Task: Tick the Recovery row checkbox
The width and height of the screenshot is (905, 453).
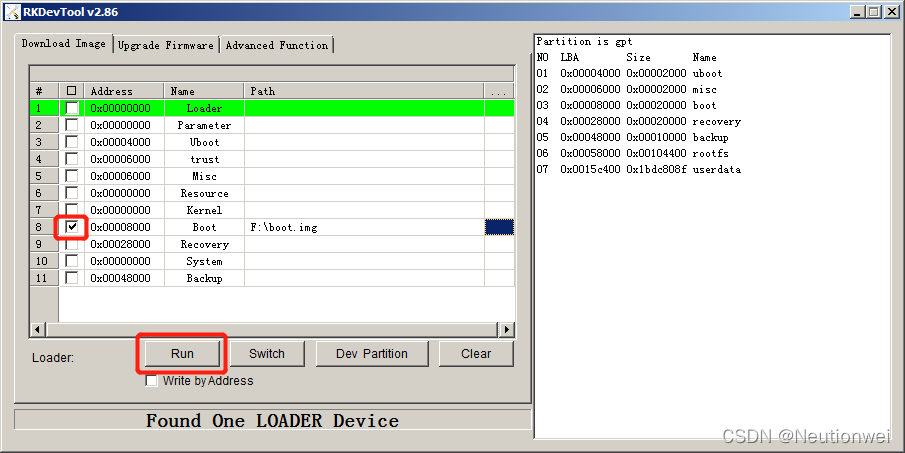Action: point(72,244)
